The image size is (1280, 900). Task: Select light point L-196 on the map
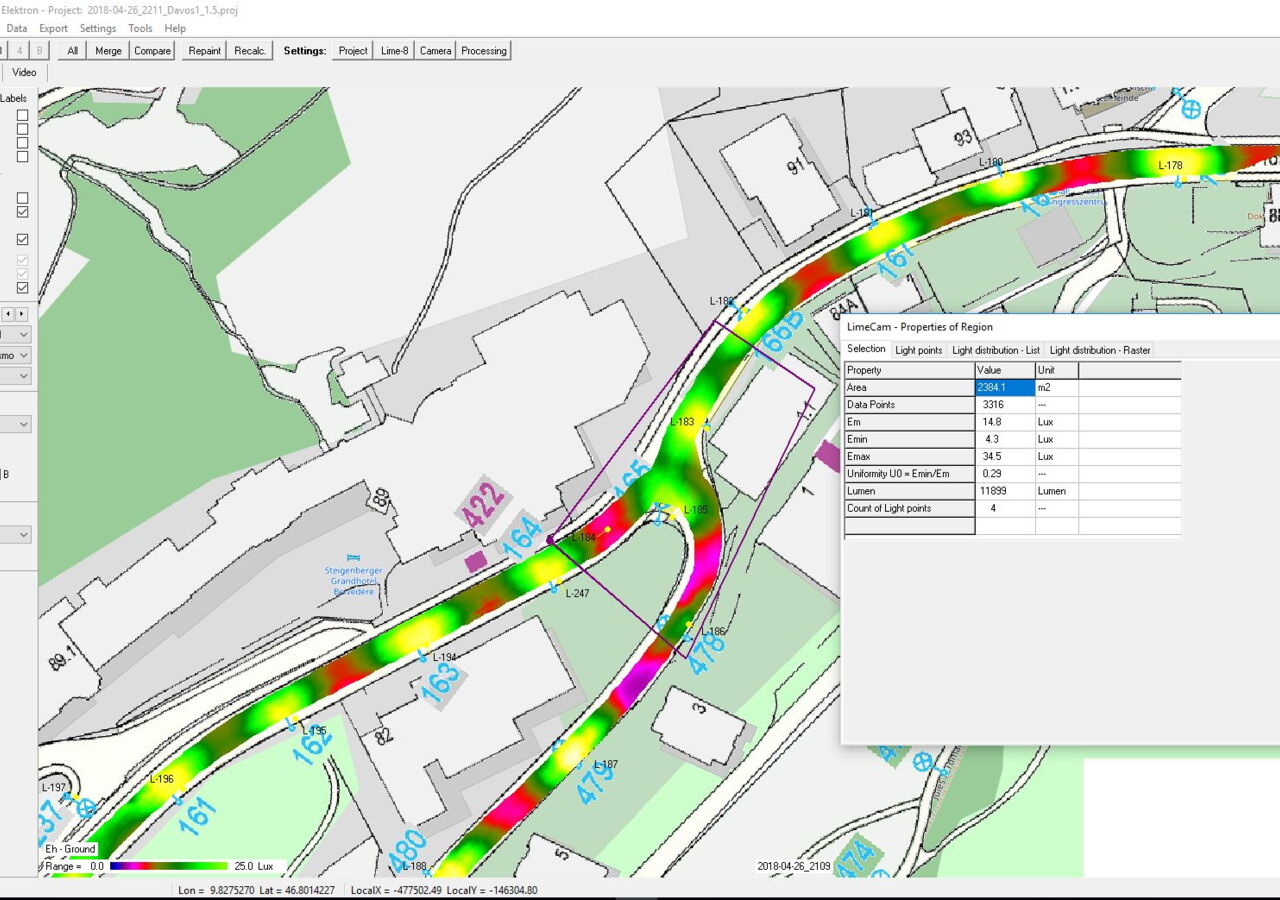161,779
